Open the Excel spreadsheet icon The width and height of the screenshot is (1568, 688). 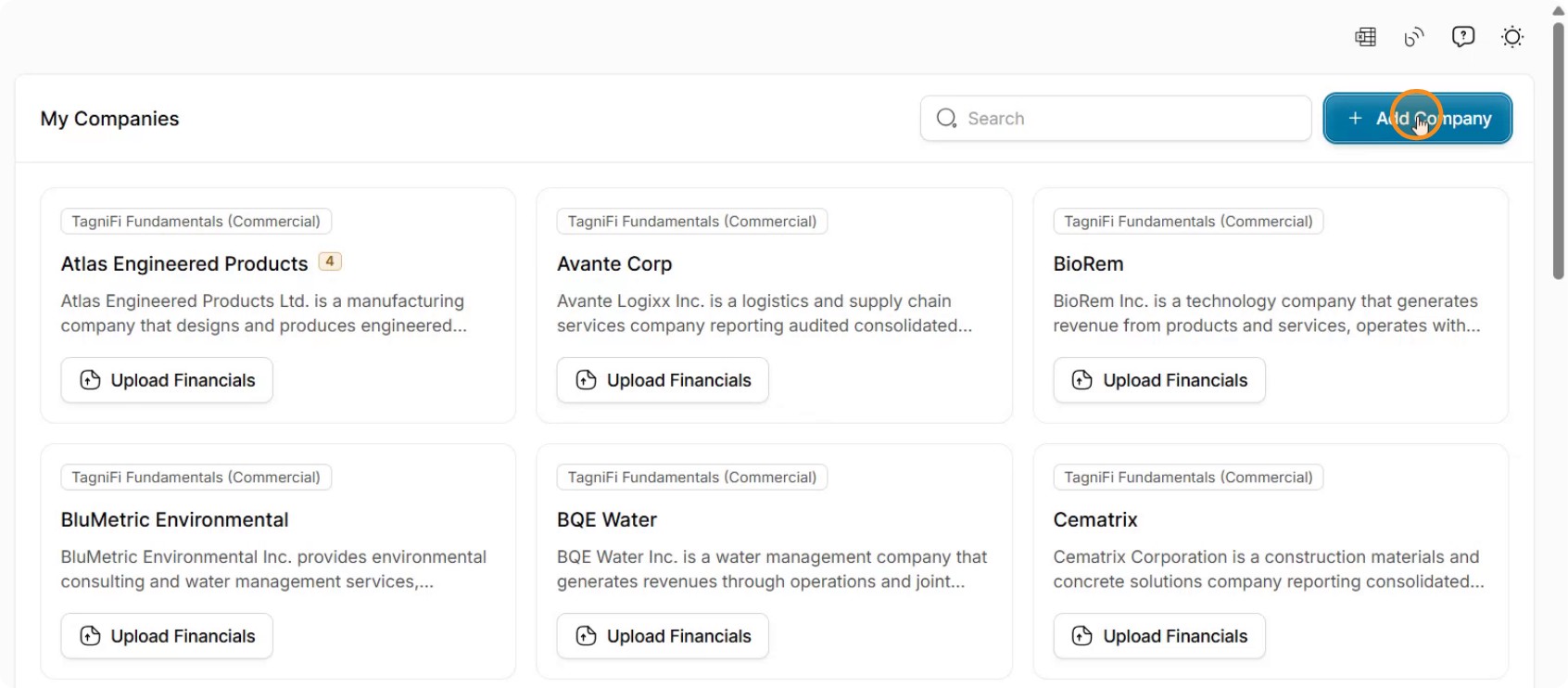coord(1365,37)
